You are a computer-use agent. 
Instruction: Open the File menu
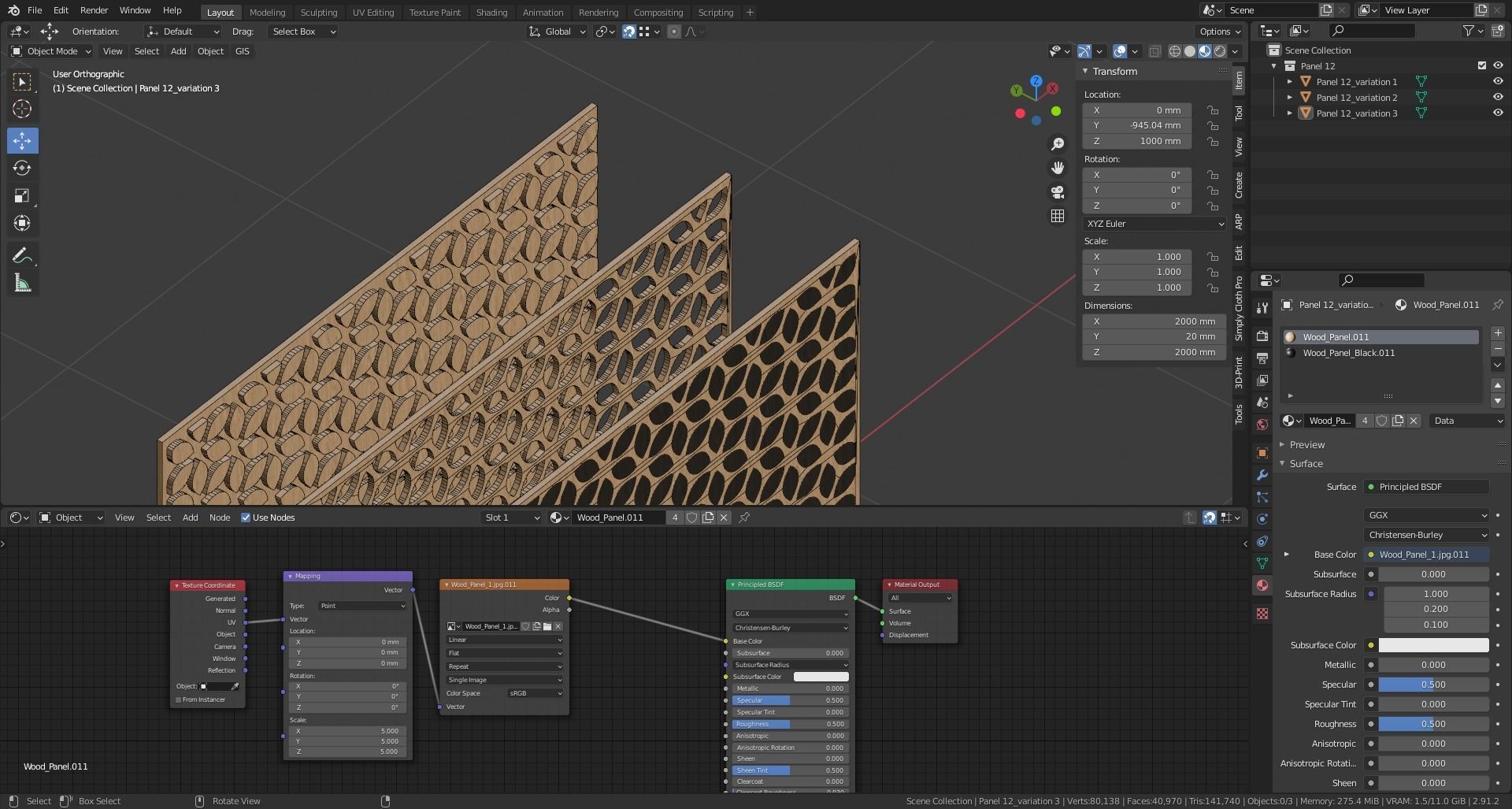35,10
